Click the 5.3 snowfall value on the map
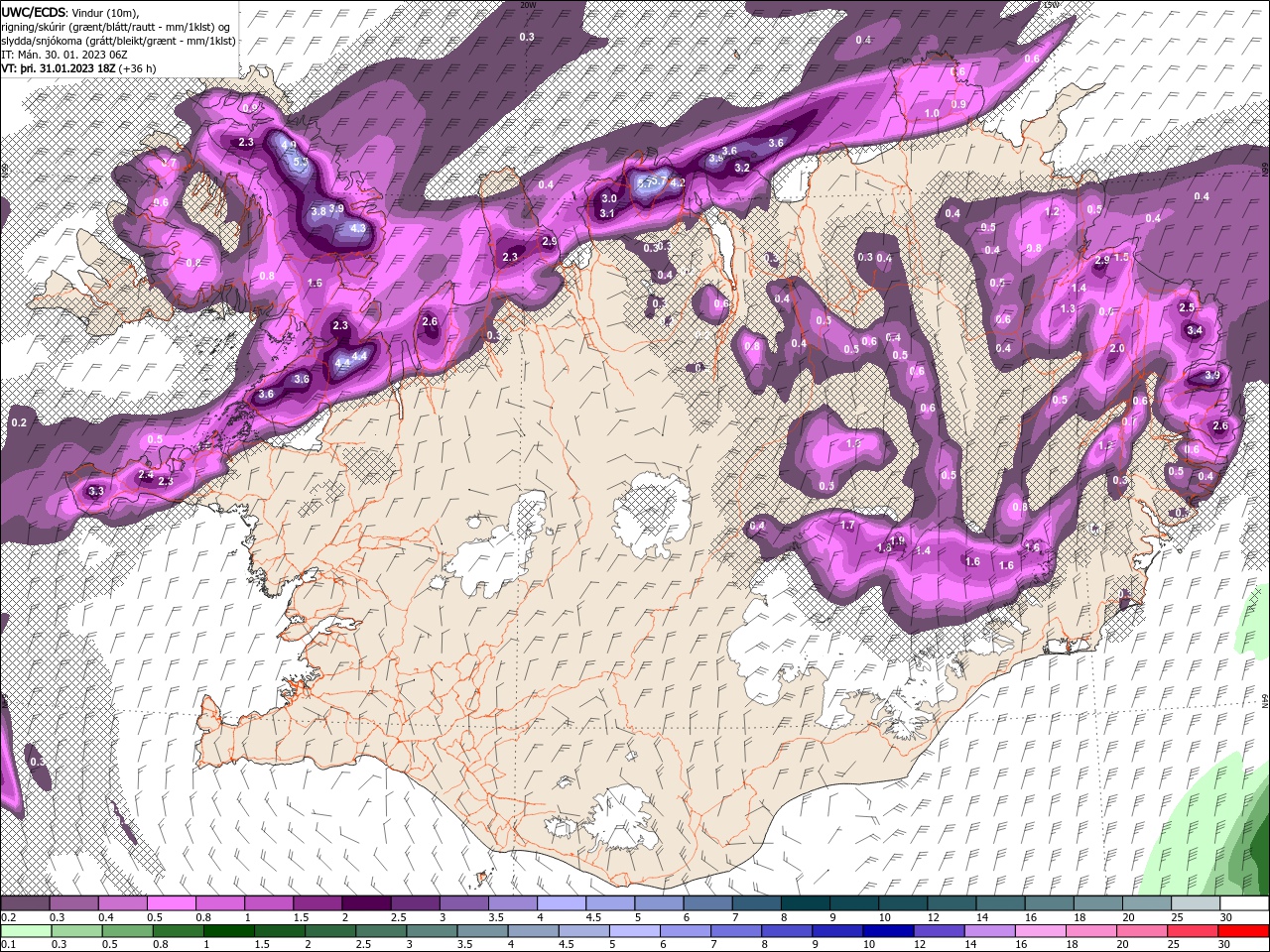This screenshot has width=1270, height=952. pyautogui.click(x=301, y=162)
